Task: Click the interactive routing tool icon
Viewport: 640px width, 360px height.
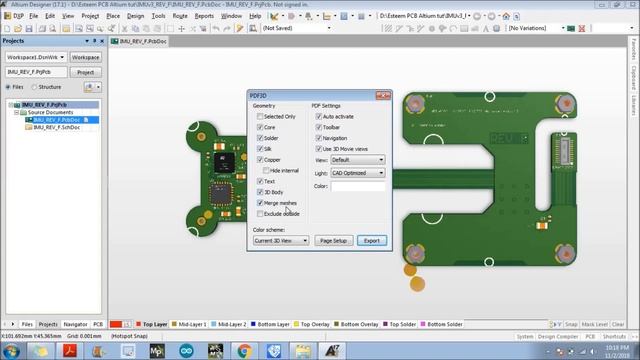Action: (398, 29)
